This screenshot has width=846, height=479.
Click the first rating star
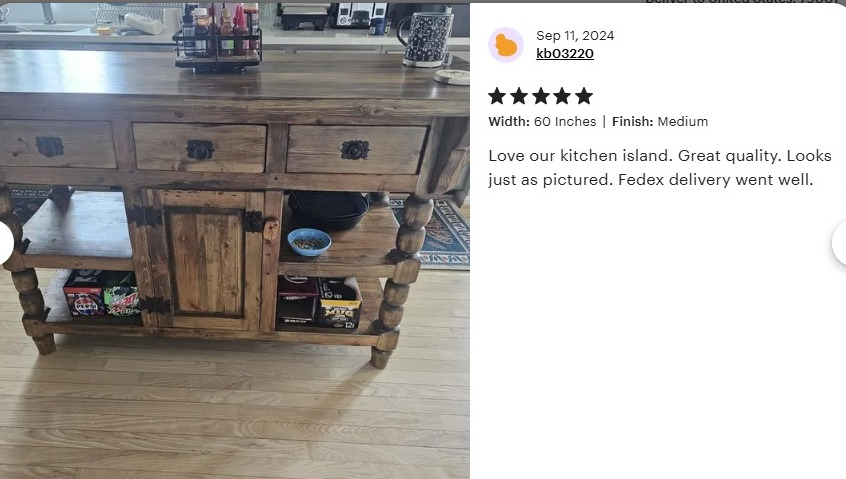point(497,97)
